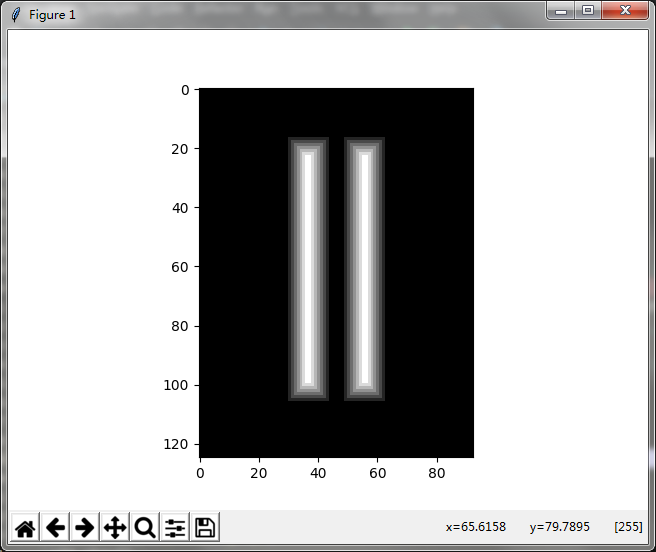Click the x-axis tick label 40

tap(318, 473)
